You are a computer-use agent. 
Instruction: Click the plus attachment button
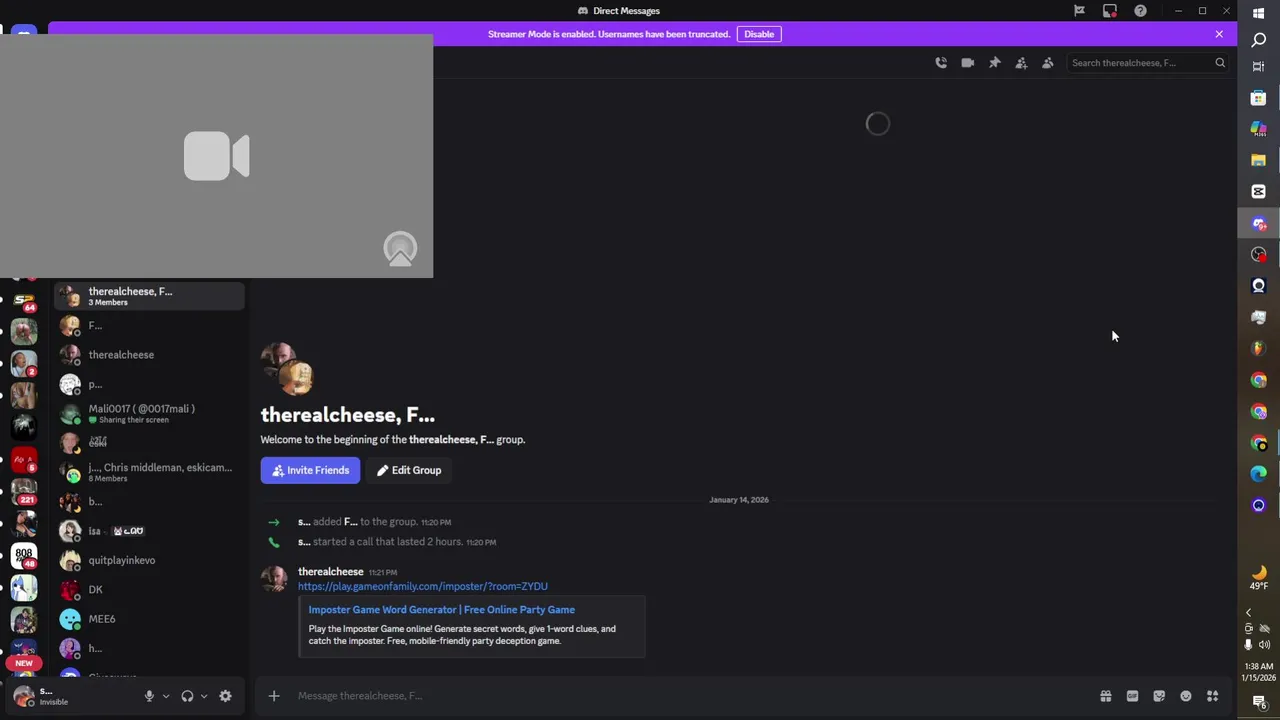tap(274, 696)
